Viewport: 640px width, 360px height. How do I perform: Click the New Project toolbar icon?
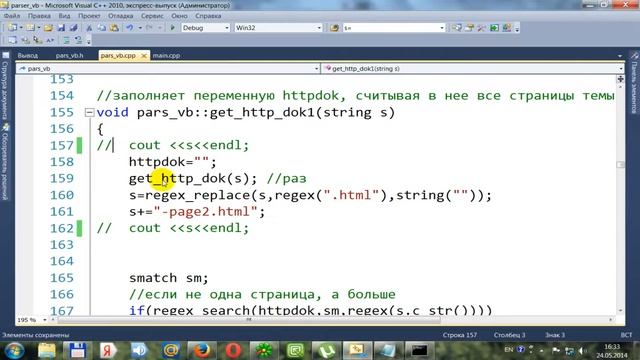12,28
